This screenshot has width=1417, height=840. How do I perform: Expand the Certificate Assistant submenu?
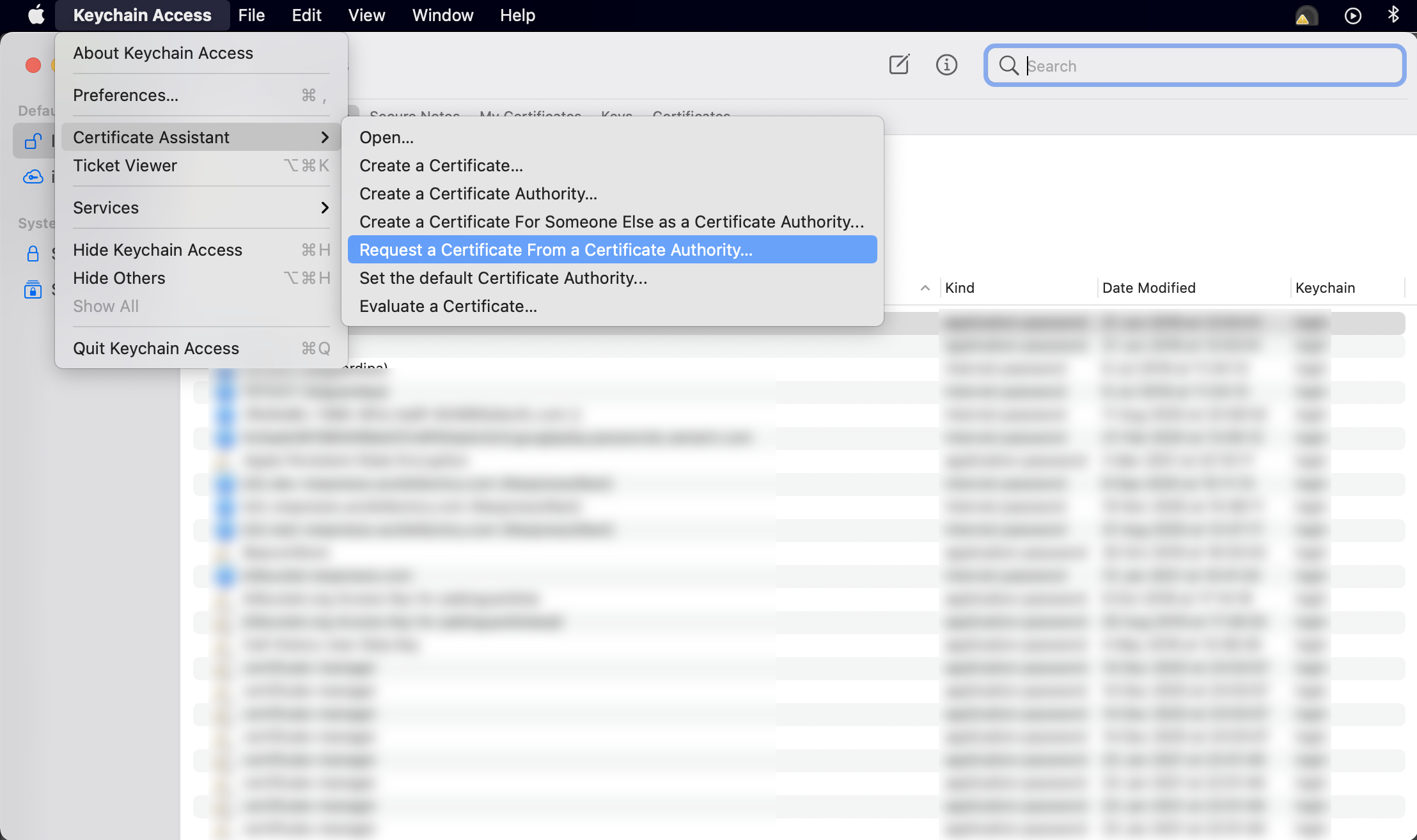click(201, 137)
